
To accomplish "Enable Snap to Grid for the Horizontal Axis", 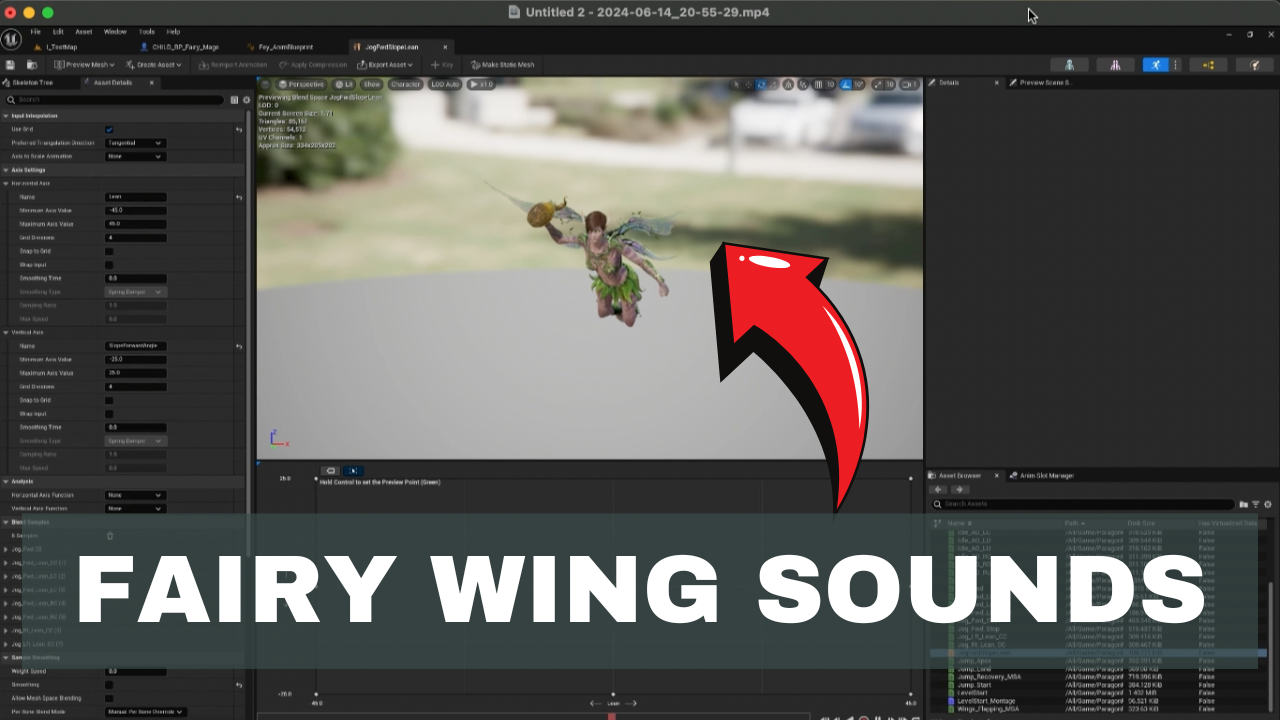I will pos(110,251).
